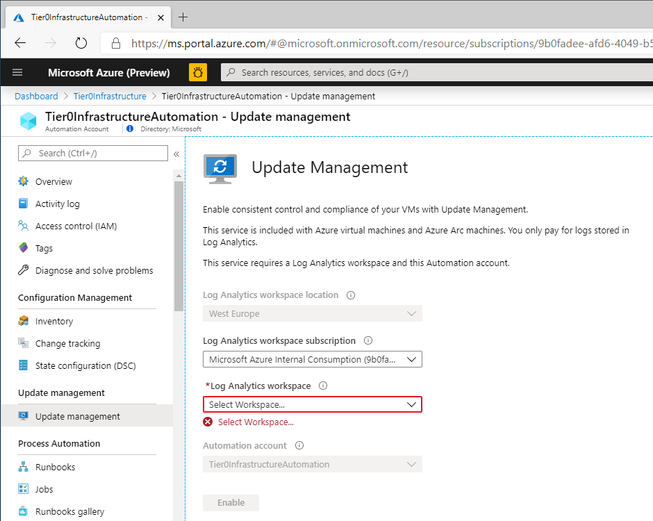Open the workspace subscription dropdown
653x521 pixels.
312,359
